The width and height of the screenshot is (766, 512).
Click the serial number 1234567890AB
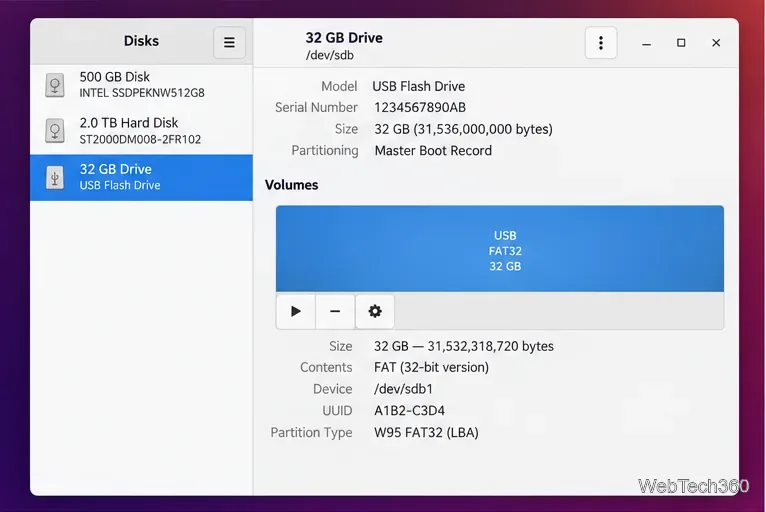pos(420,107)
